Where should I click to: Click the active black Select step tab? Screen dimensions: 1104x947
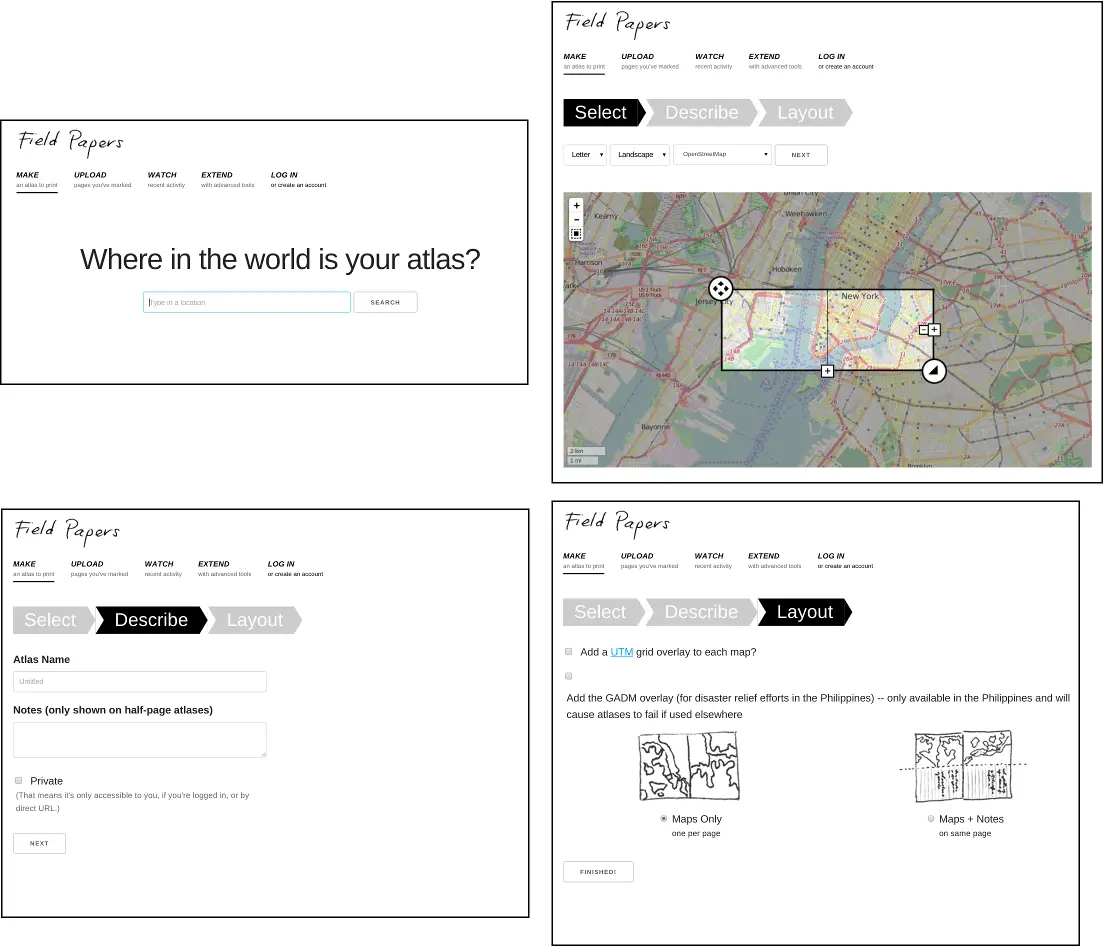point(604,113)
